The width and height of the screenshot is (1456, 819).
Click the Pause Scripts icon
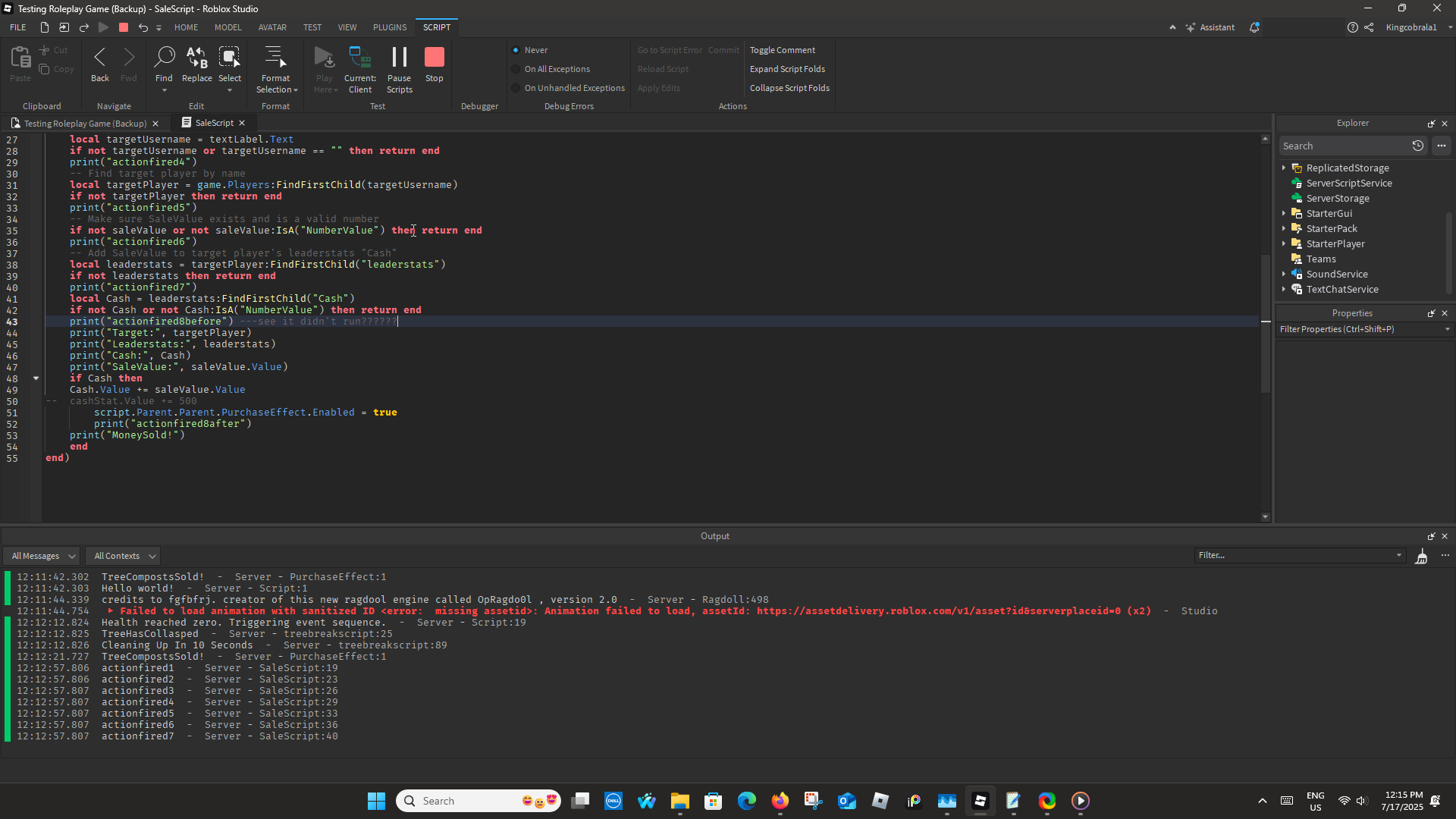[x=399, y=58]
